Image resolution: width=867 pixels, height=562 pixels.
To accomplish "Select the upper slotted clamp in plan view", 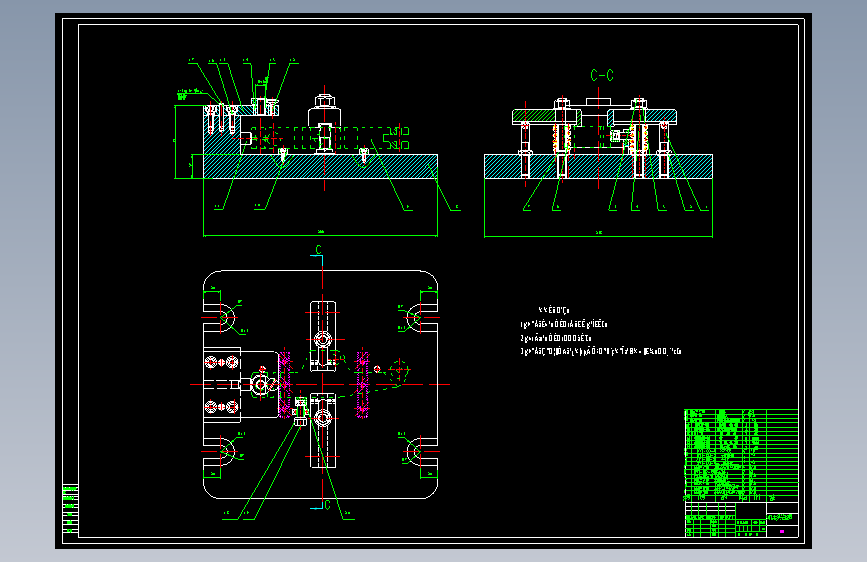I will pos(323,336).
